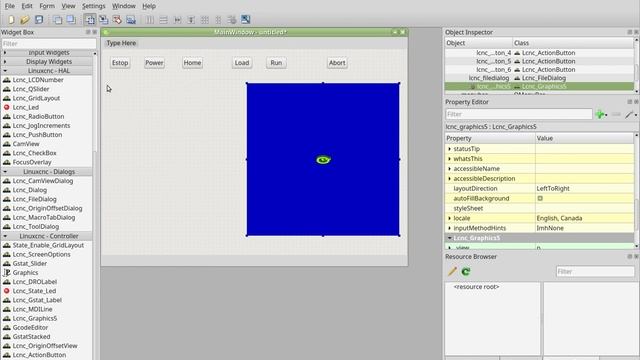Click Lay Out in Form Layout icon
The width and height of the screenshot is (640, 360).
(218, 20)
